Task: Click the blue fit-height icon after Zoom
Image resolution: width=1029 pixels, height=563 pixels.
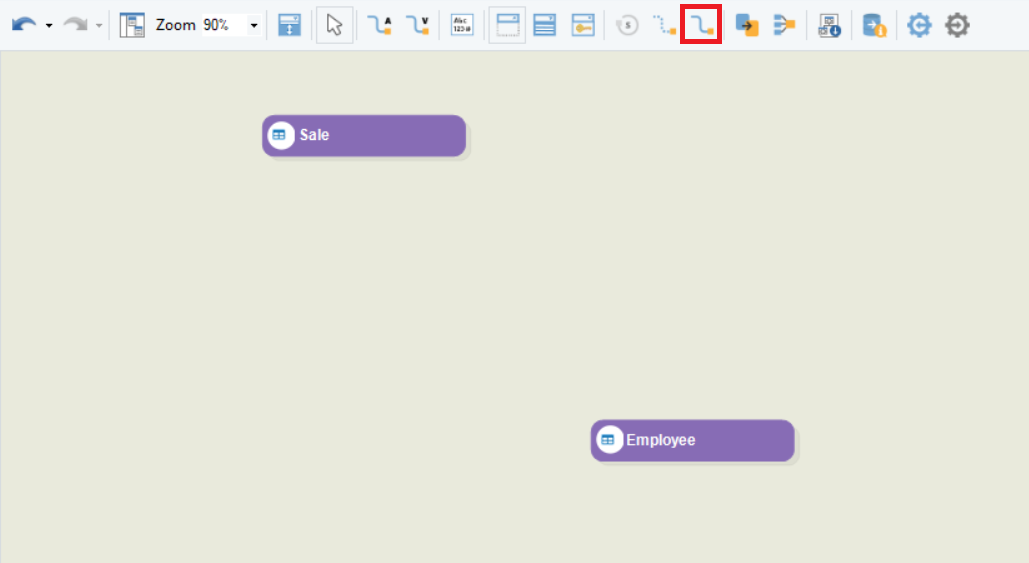Action: [x=289, y=25]
